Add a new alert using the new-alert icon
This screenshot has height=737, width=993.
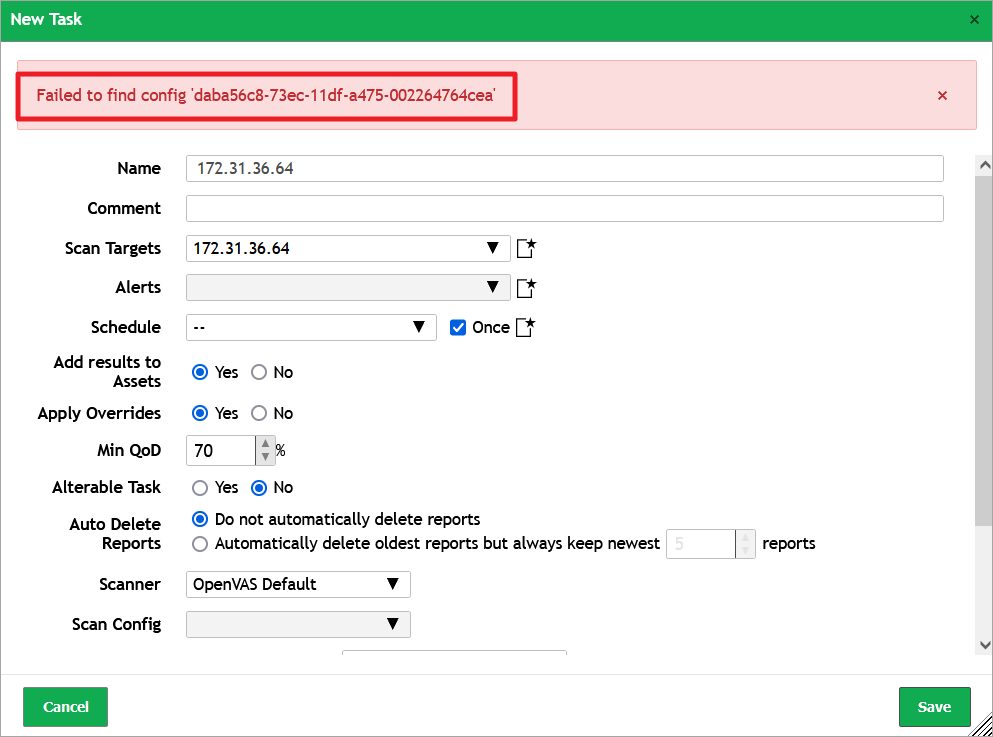pos(526,287)
